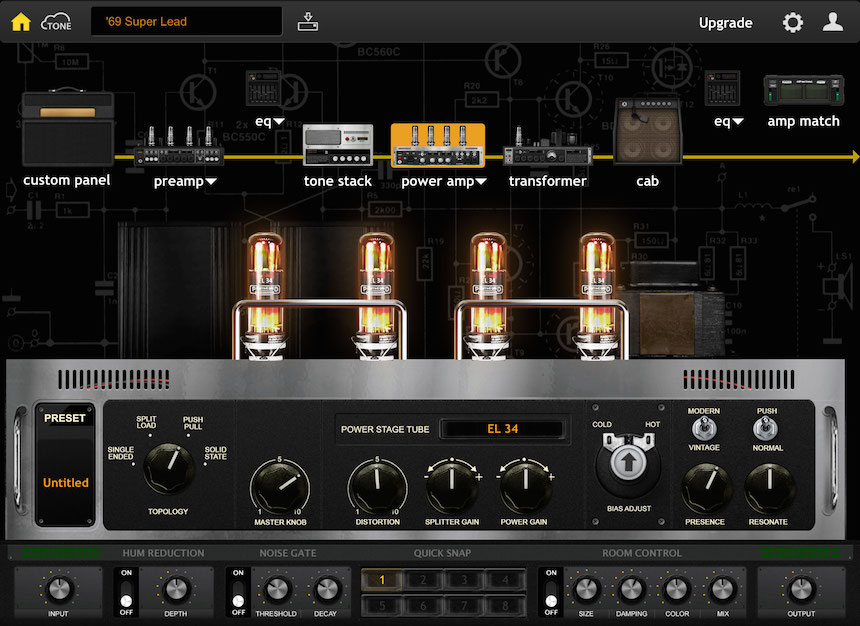Click the first eq module icon near preamp
This screenshot has height=626, width=860.
coord(264,88)
